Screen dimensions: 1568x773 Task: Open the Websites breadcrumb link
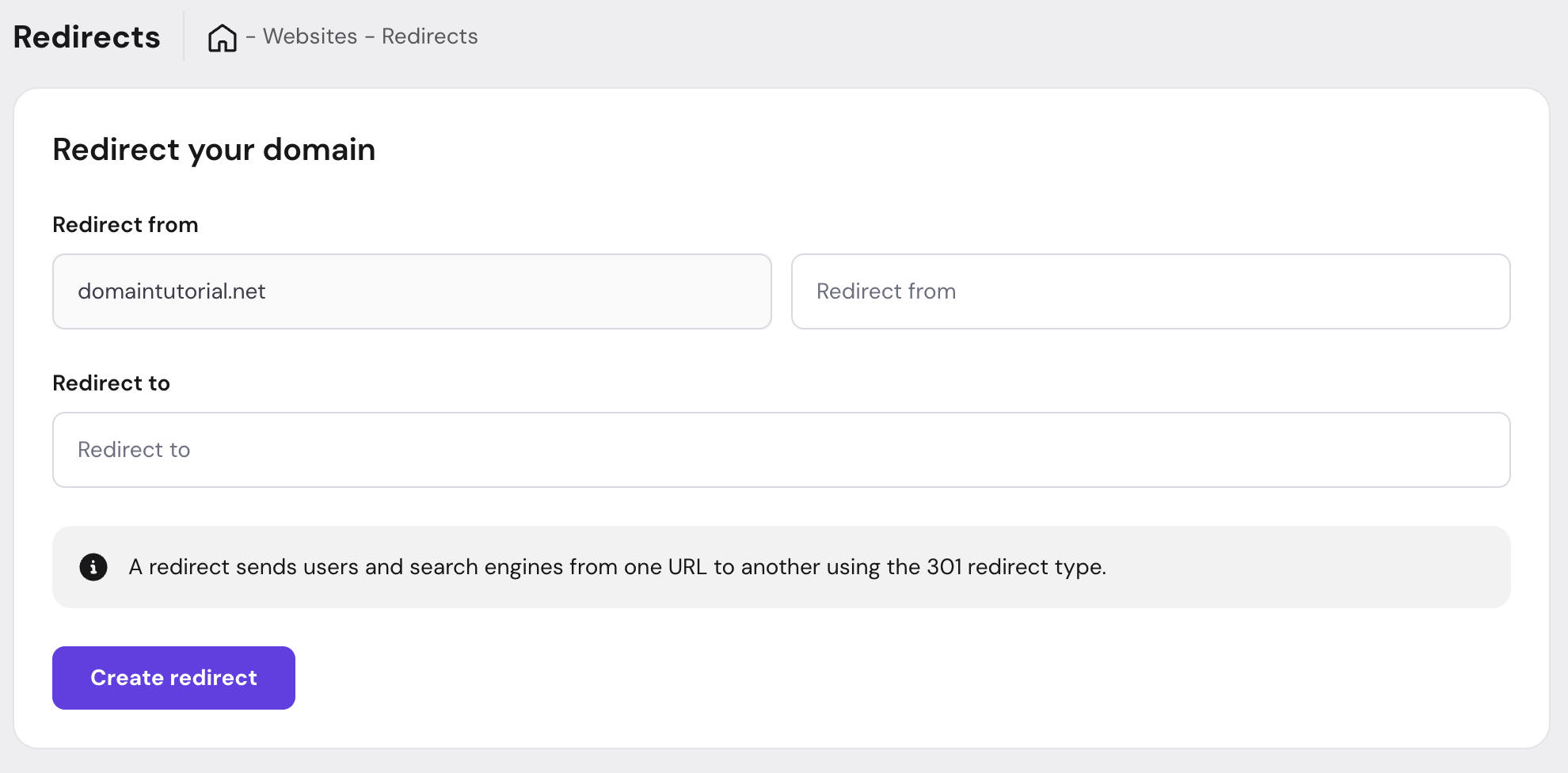pos(310,36)
